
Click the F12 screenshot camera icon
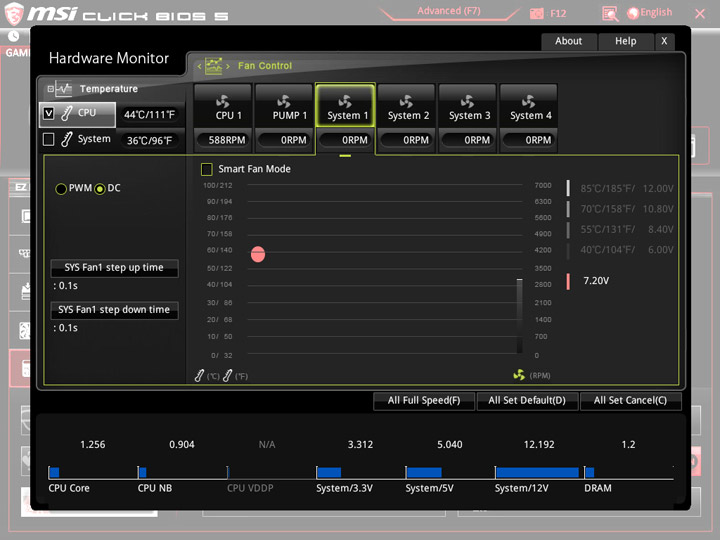tap(537, 14)
